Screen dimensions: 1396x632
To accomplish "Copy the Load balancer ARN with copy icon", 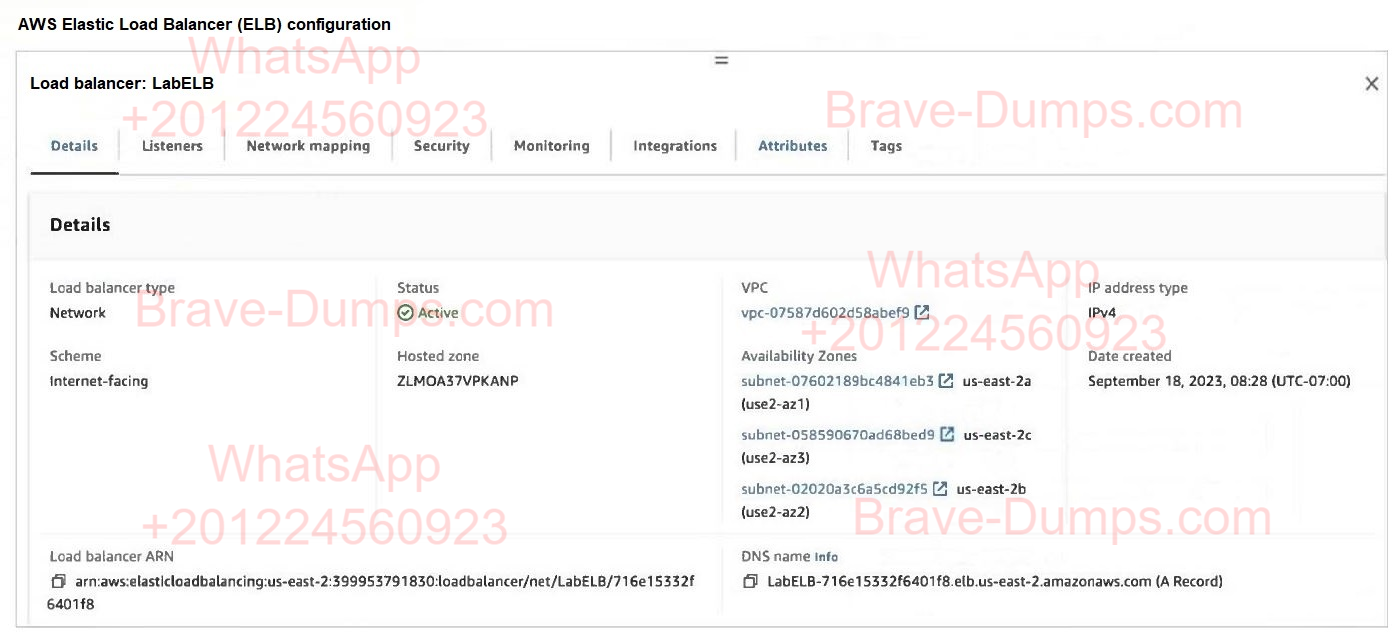I will click(58, 581).
